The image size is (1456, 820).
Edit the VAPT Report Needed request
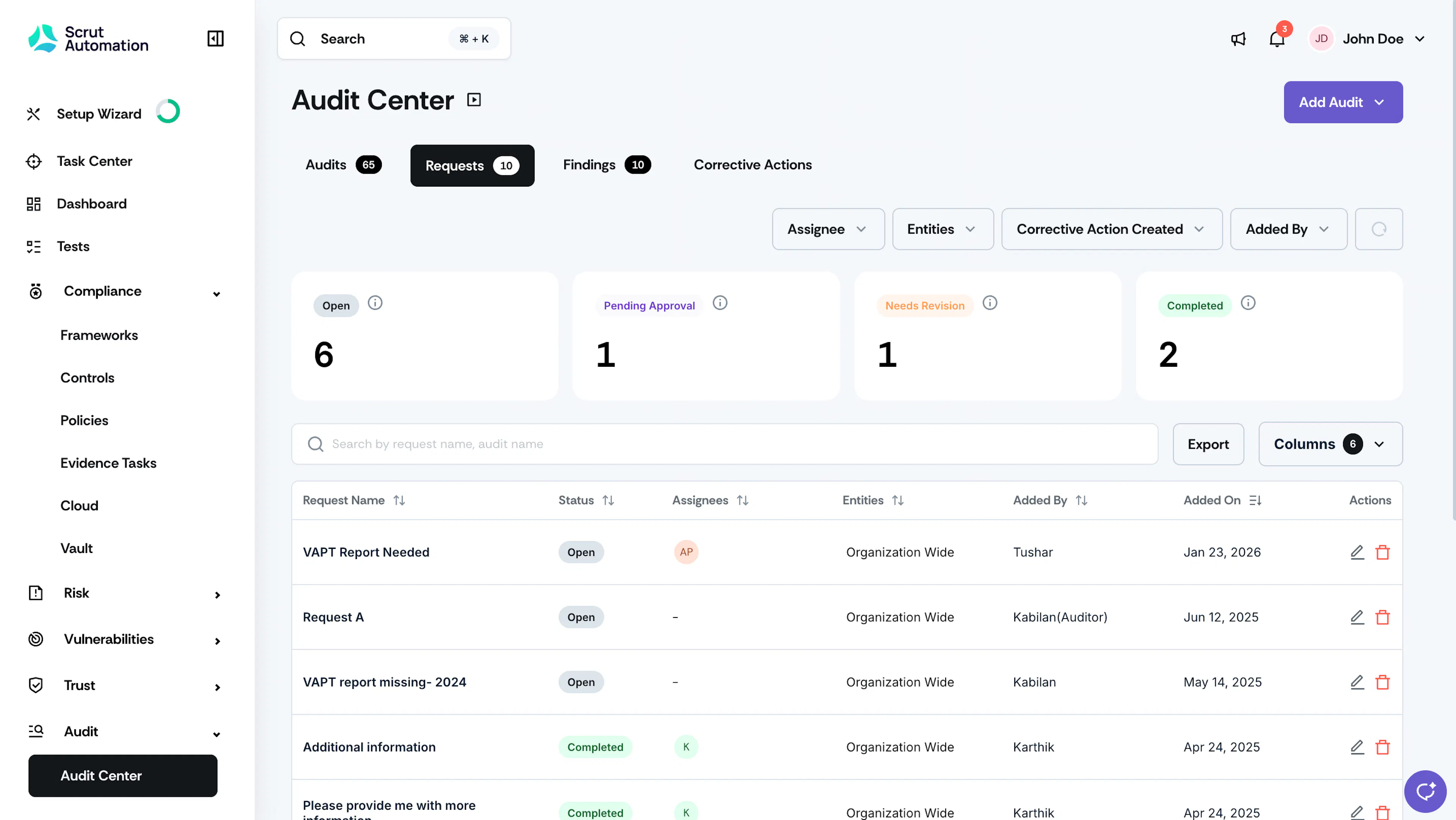pos(1357,552)
